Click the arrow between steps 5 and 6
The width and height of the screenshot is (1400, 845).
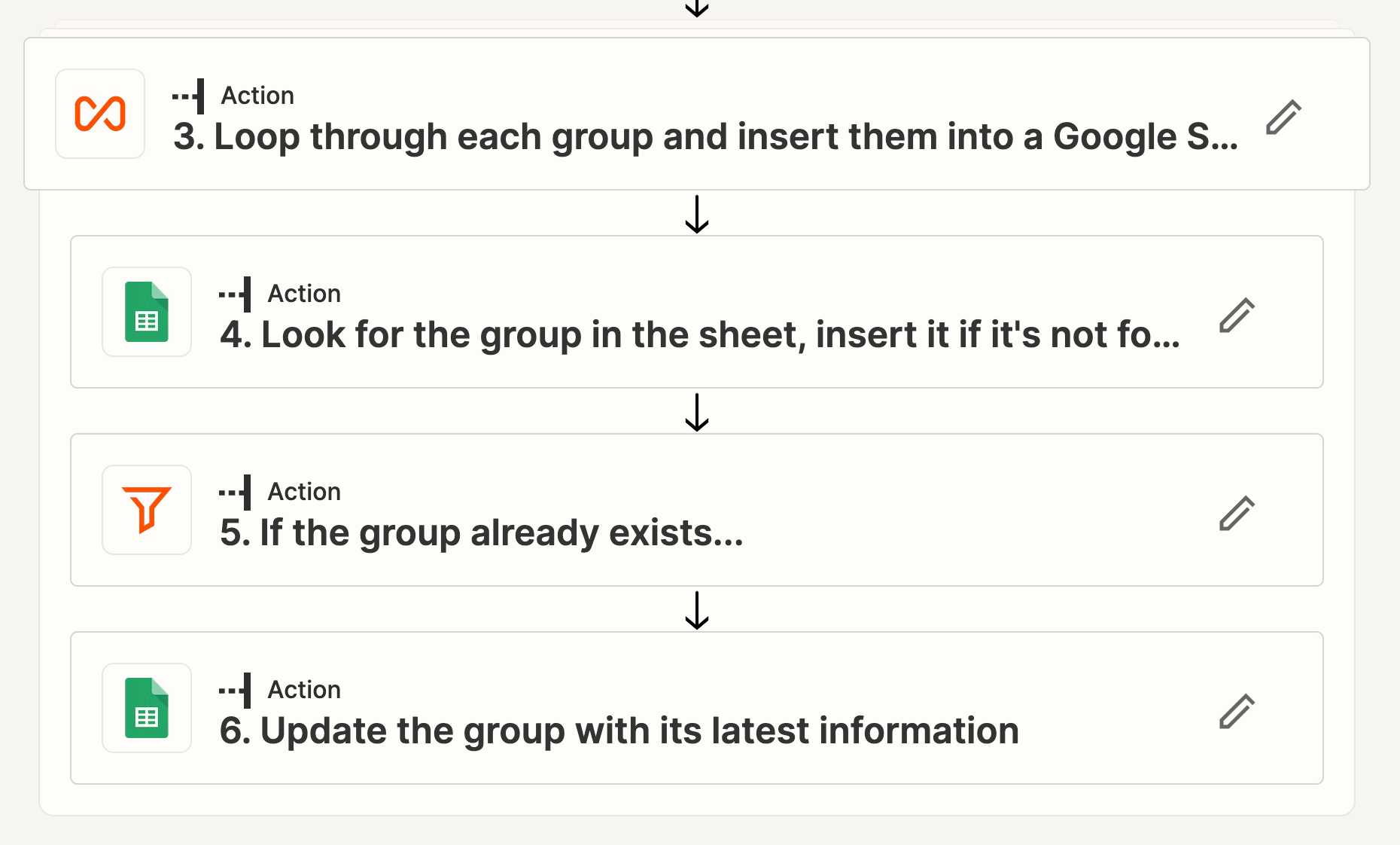[697, 610]
